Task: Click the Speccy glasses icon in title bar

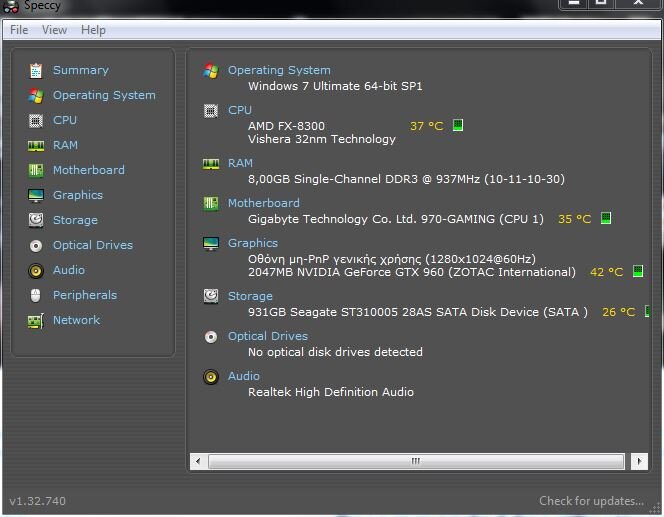Action: coord(11,6)
